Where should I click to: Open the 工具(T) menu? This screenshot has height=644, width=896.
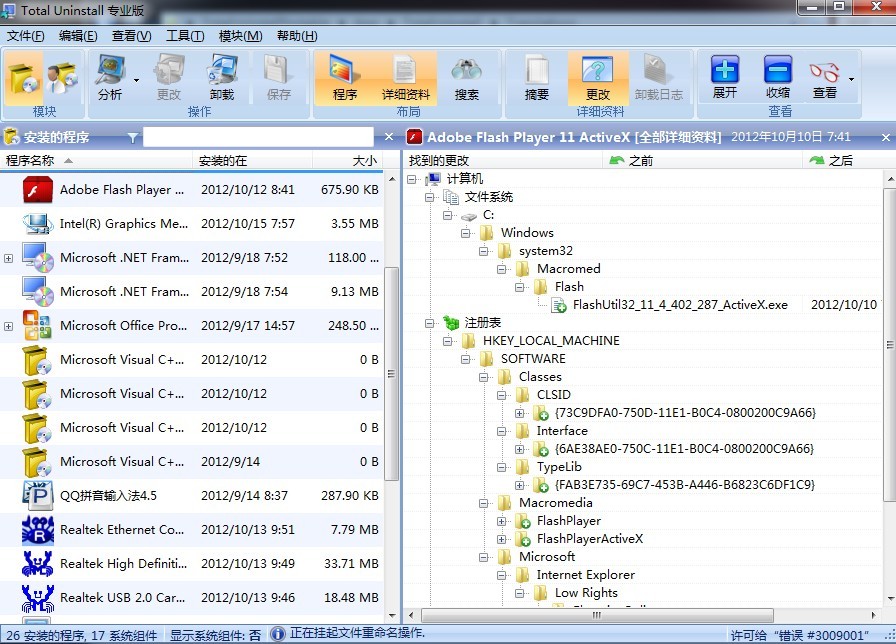[185, 36]
